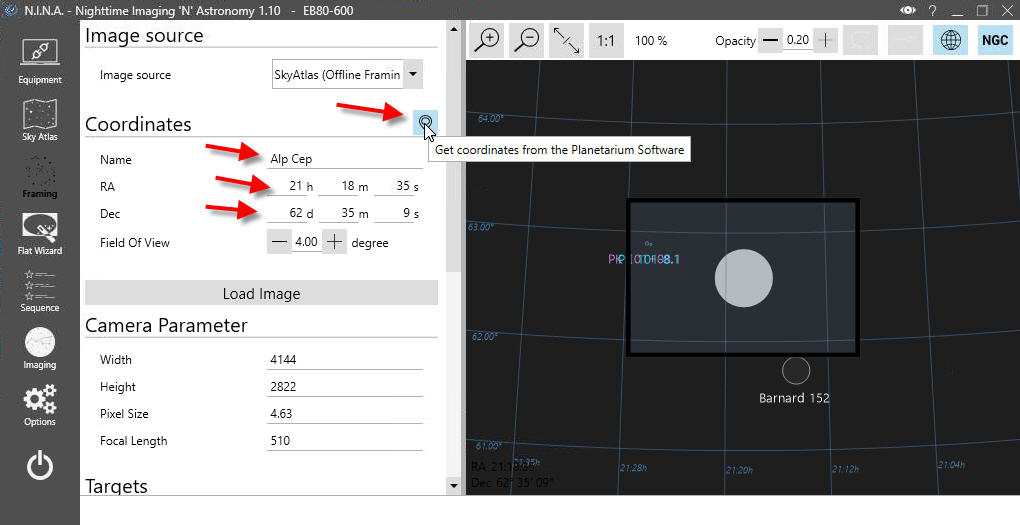Open the Equipment section in sidebar
The width and height of the screenshot is (1020, 525).
40,61
